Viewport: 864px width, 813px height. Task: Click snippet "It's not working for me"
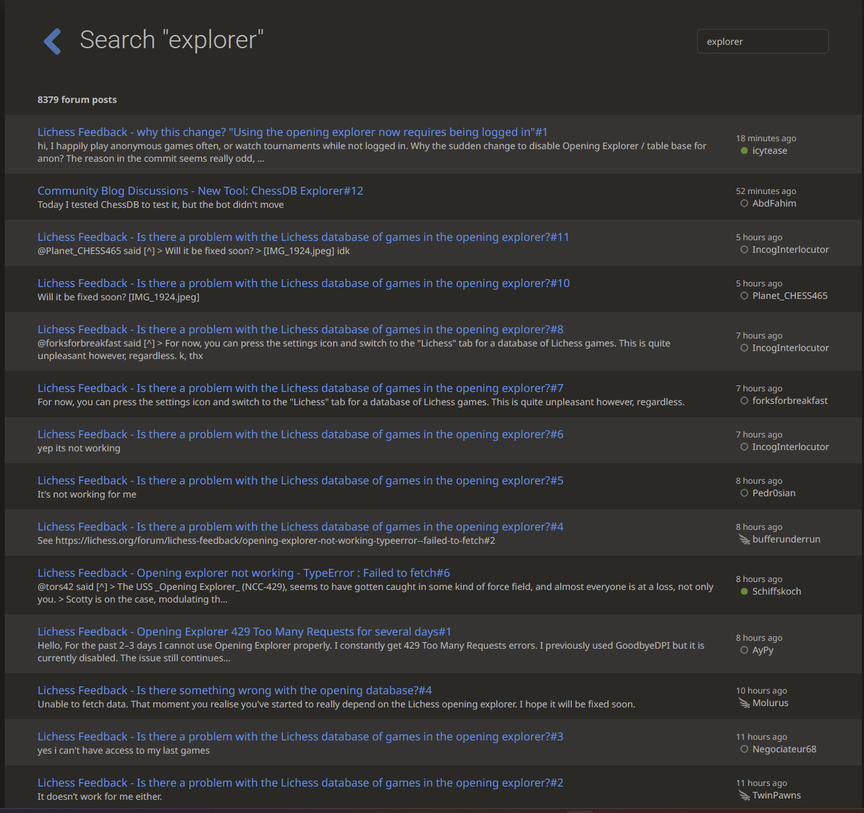87,494
